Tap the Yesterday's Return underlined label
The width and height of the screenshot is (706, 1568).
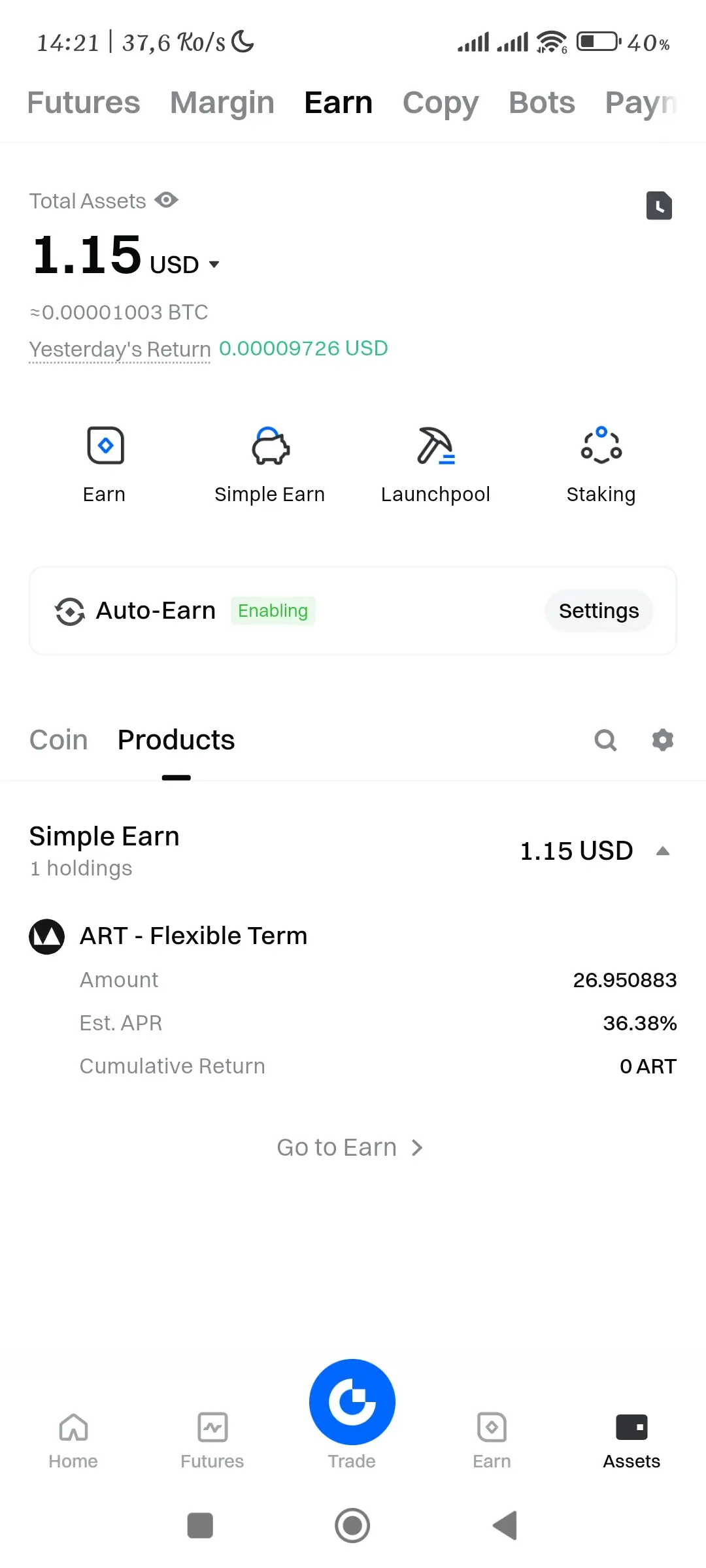120,350
